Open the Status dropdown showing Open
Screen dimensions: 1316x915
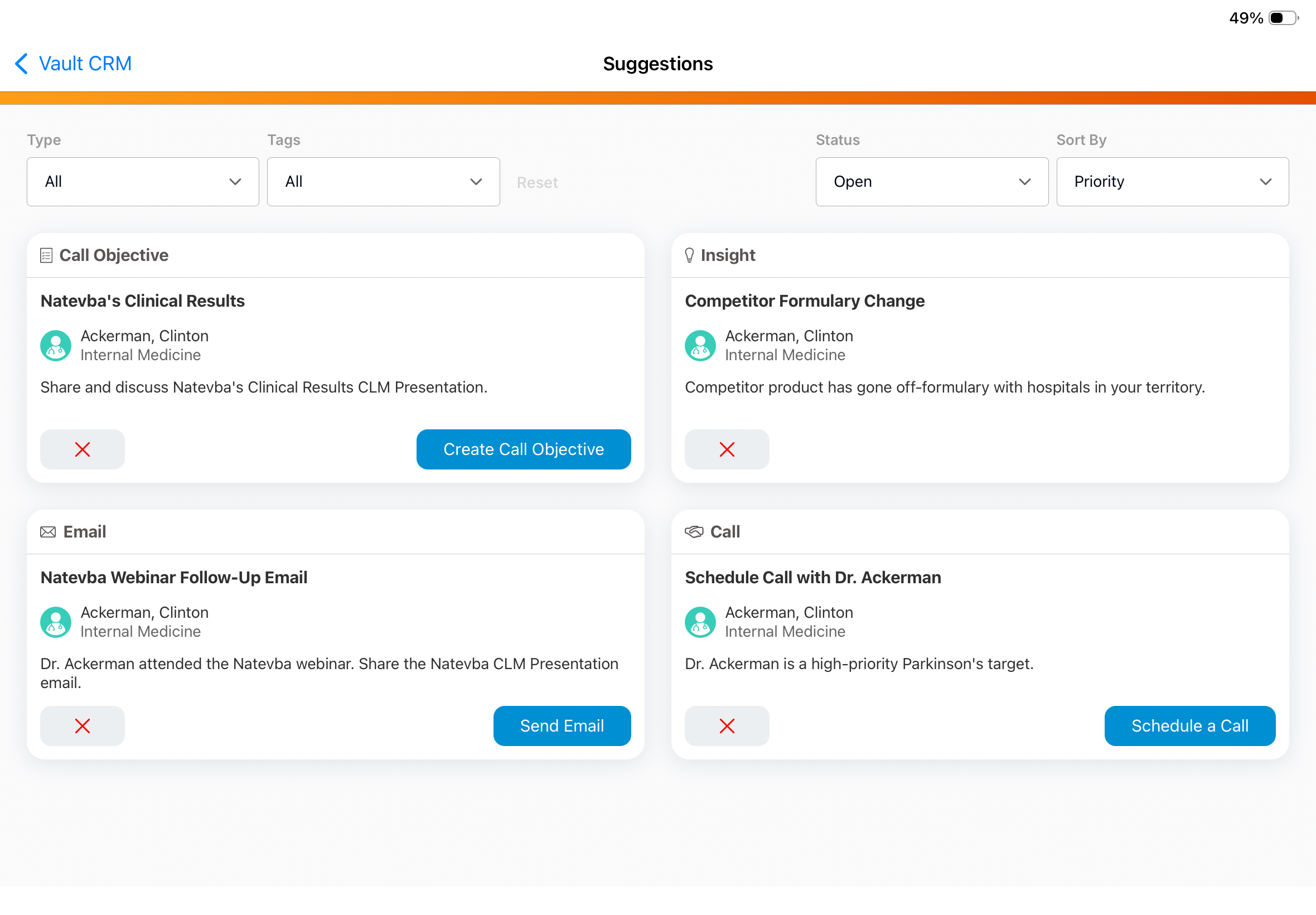point(931,182)
